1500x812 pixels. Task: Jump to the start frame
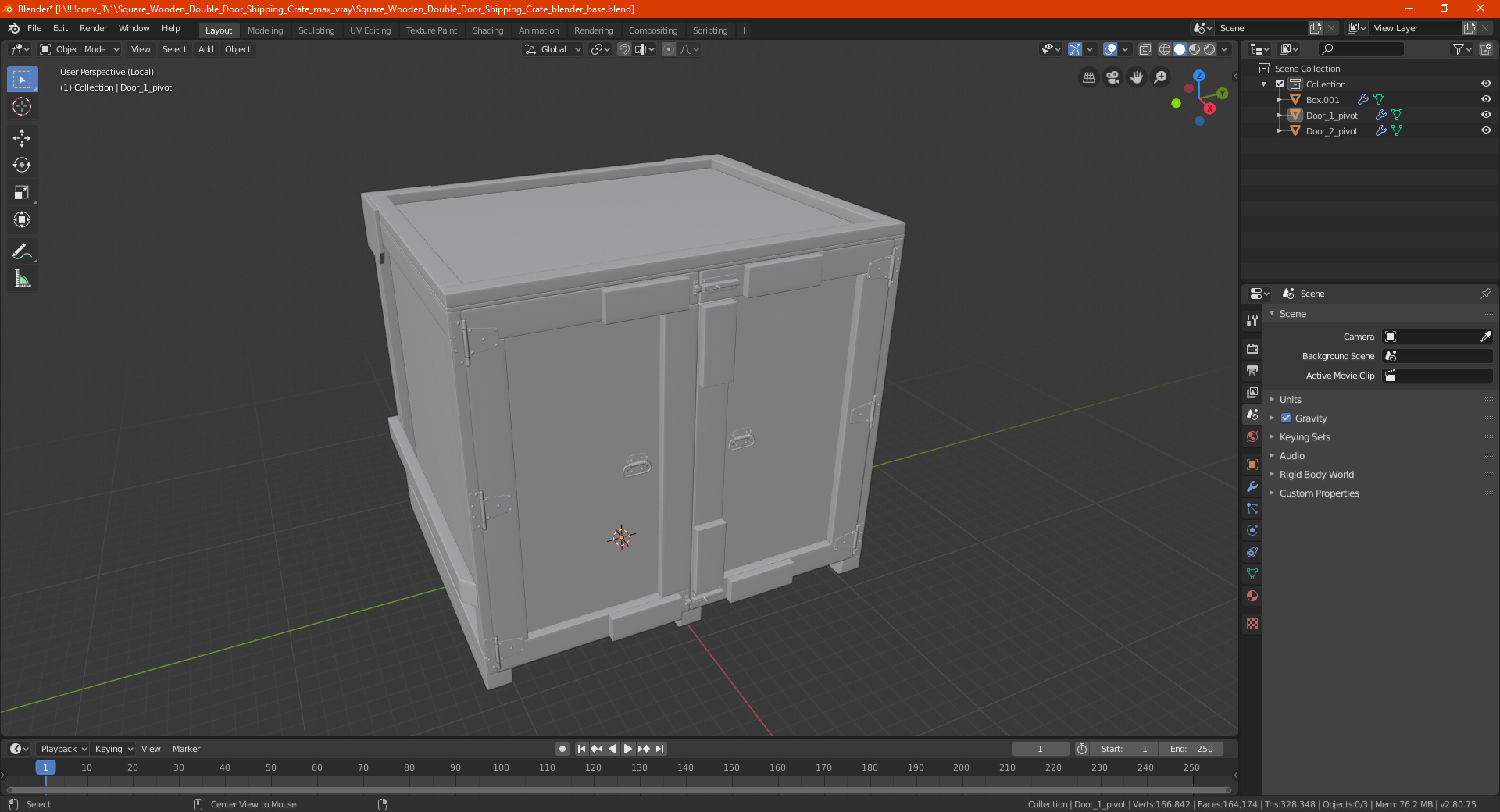pos(581,749)
